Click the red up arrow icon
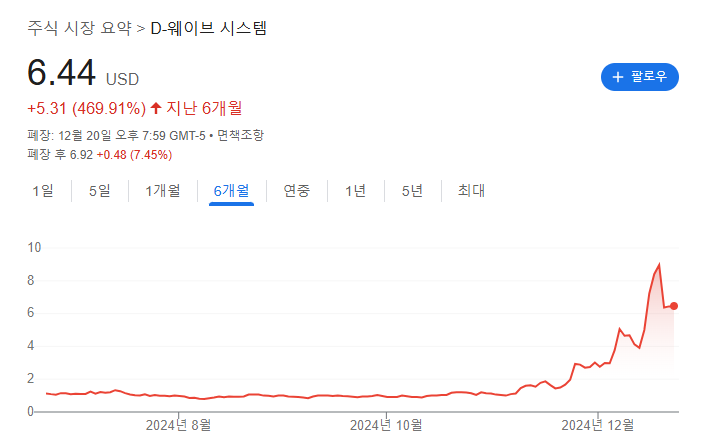This screenshot has height=439, width=716. coord(156,108)
